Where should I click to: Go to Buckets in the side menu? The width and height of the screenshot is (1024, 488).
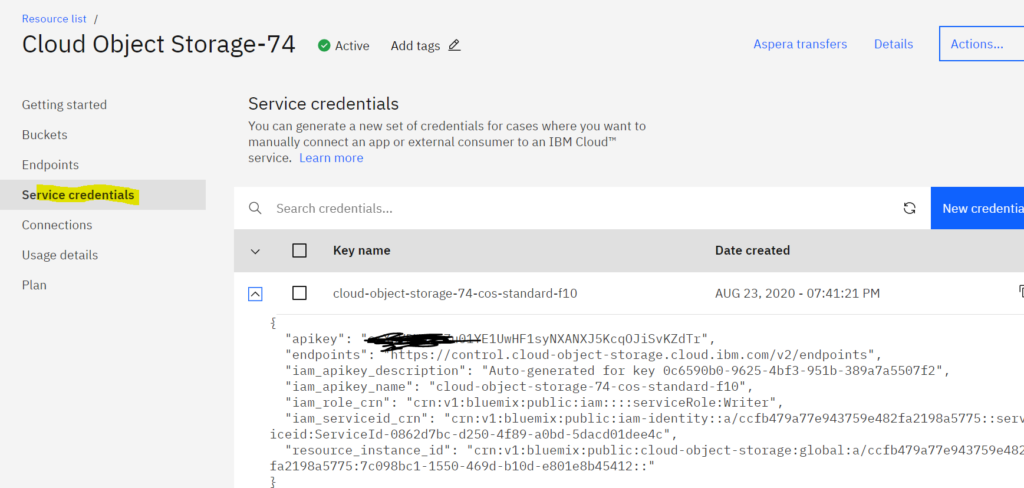(44, 135)
